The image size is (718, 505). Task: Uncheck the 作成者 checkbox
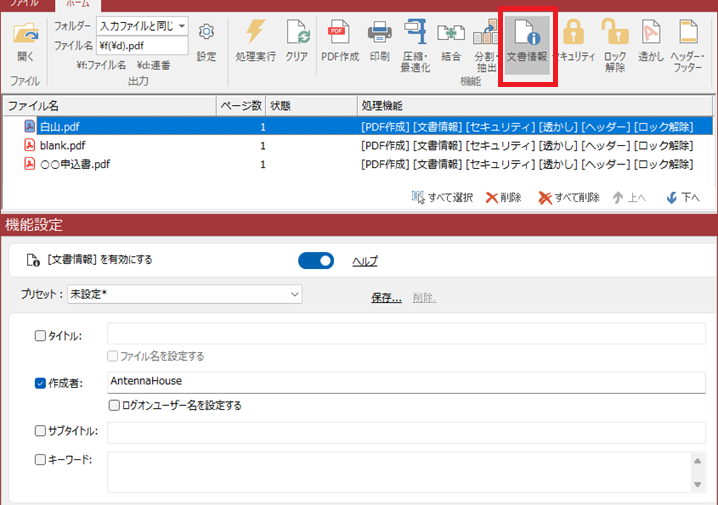[x=40, y=383]
